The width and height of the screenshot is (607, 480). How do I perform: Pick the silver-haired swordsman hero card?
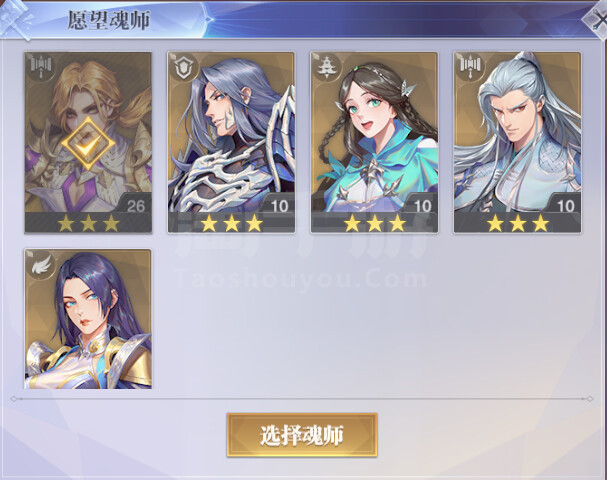(x=517, y=142)
